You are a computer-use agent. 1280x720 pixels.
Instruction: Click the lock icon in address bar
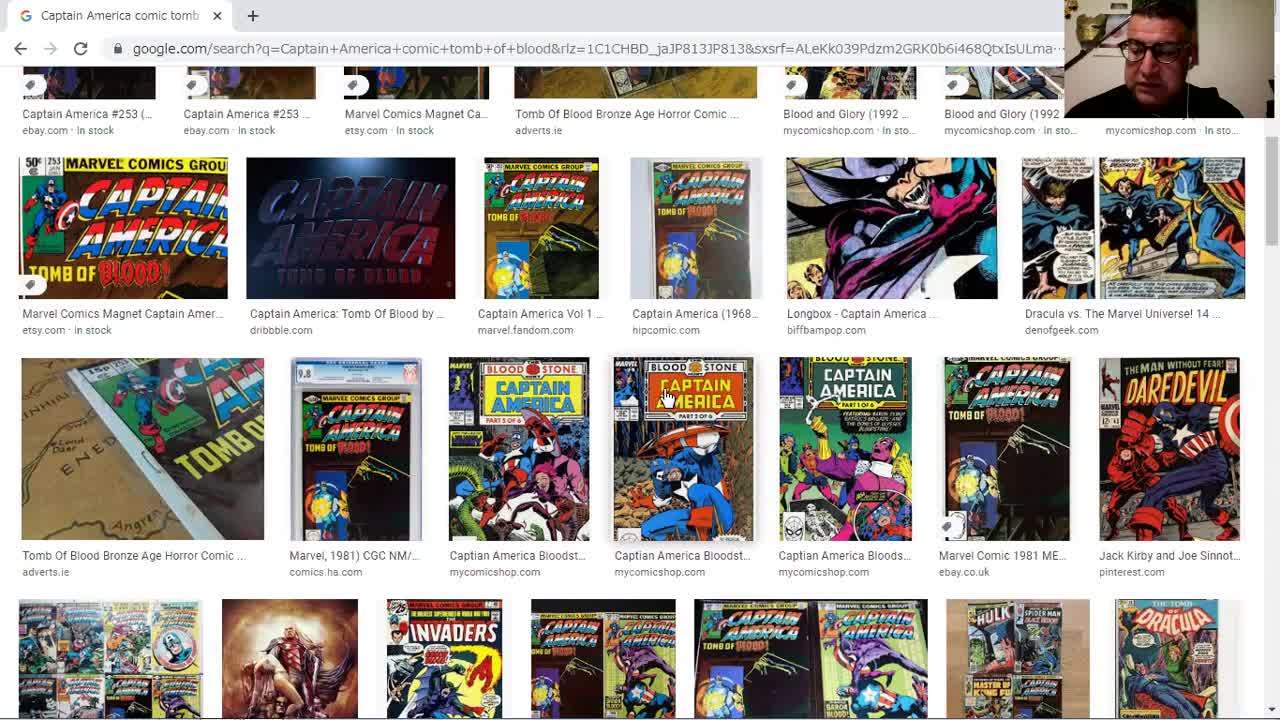tap(118, 48)
